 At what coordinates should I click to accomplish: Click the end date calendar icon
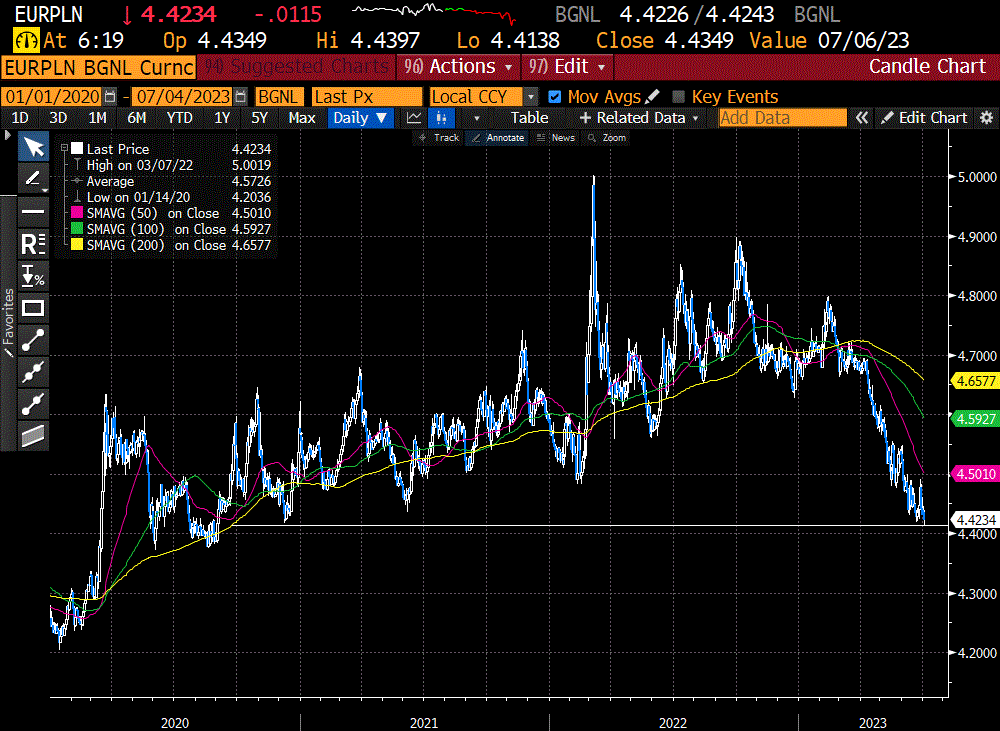coord(240,97)
